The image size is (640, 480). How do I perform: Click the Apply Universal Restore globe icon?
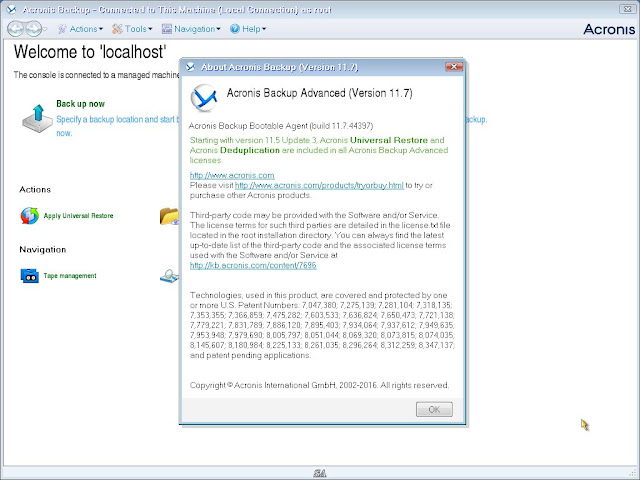[x=29, y=216]
